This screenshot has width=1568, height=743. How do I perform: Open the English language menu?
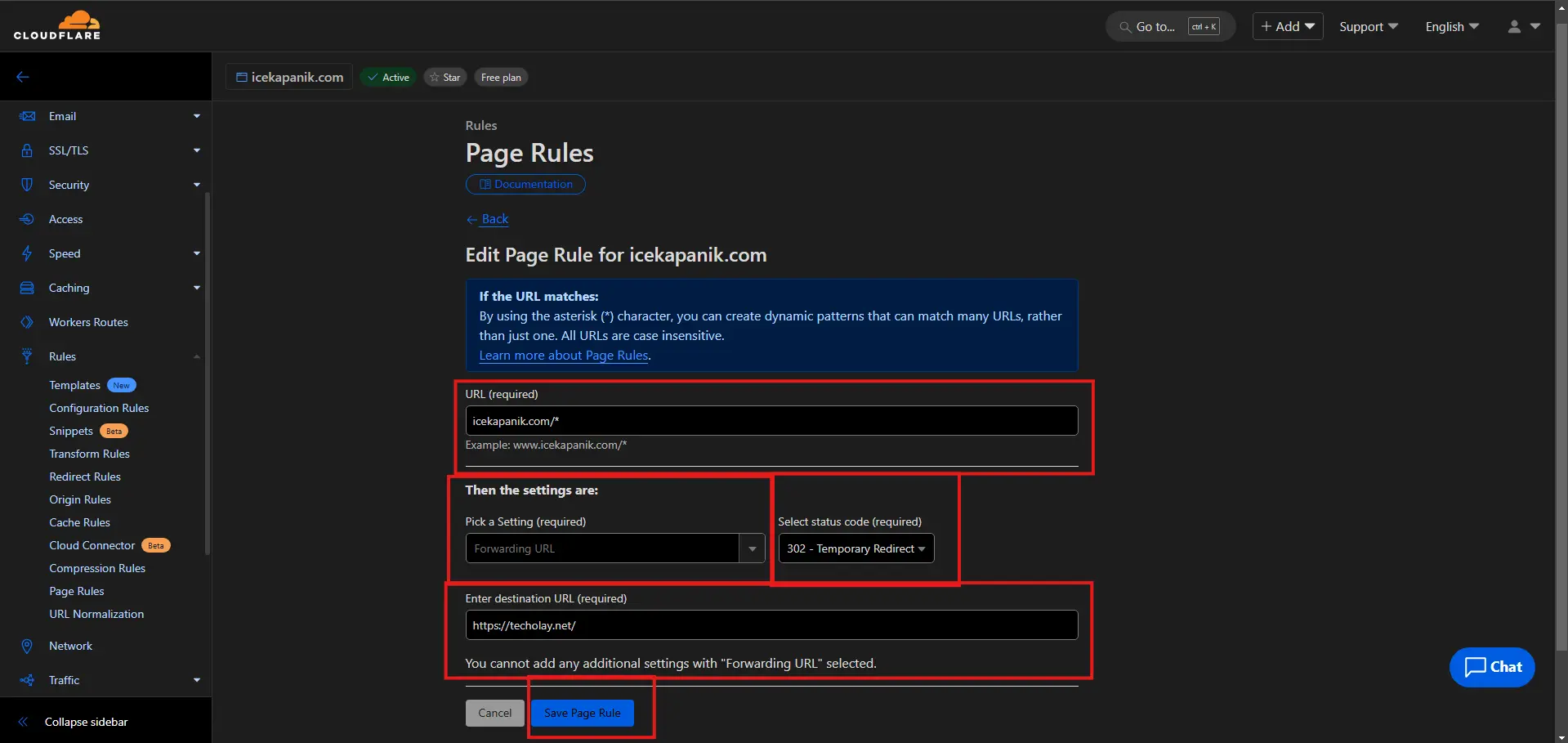pos(1451,27)
